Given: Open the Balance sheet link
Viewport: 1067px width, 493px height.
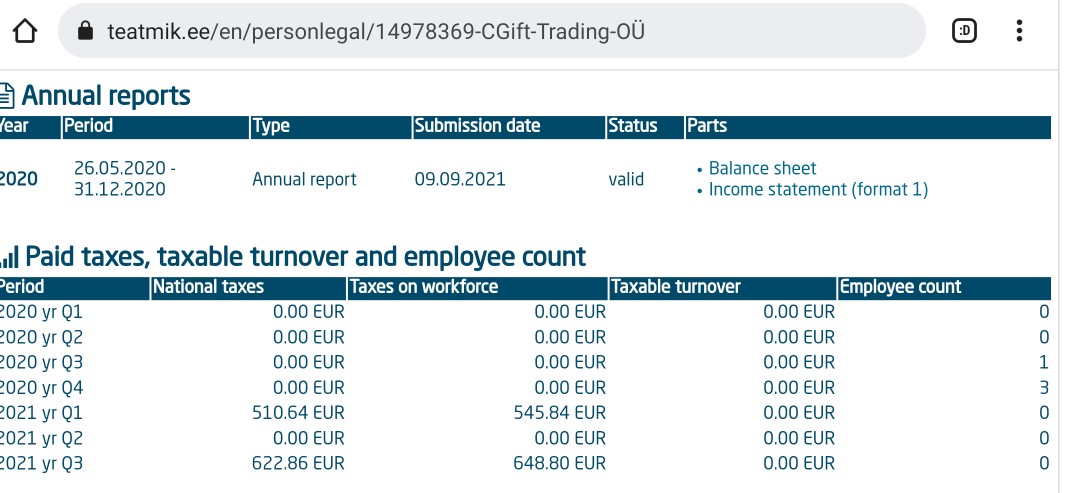Looking at the screenshot, I should (x=762, y=168).
